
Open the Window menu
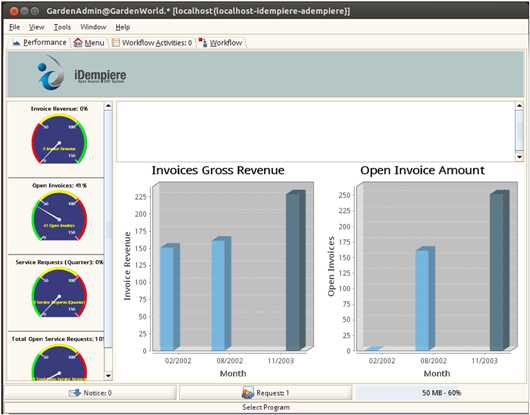click(93, 27)
